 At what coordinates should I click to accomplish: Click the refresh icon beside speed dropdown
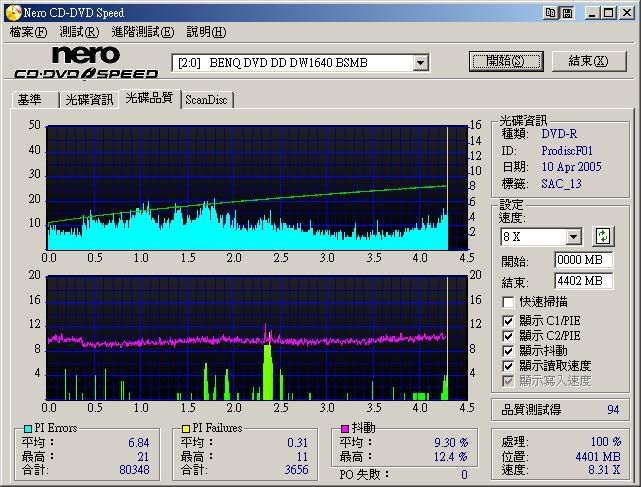pyautogui.click(x=603, y=237)
